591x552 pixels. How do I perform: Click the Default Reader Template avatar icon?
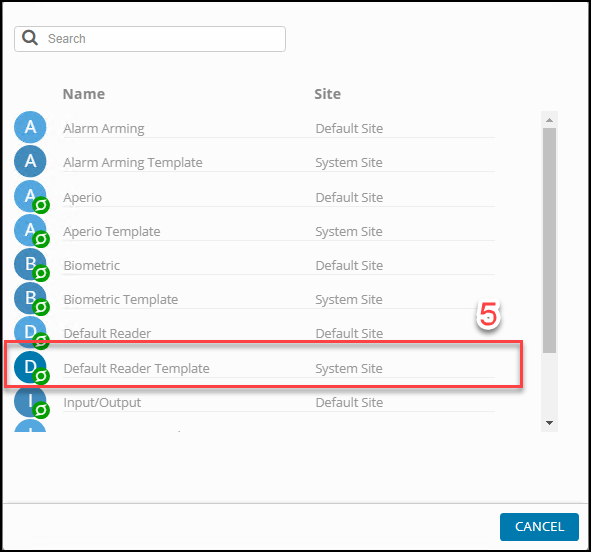point(30,367)
